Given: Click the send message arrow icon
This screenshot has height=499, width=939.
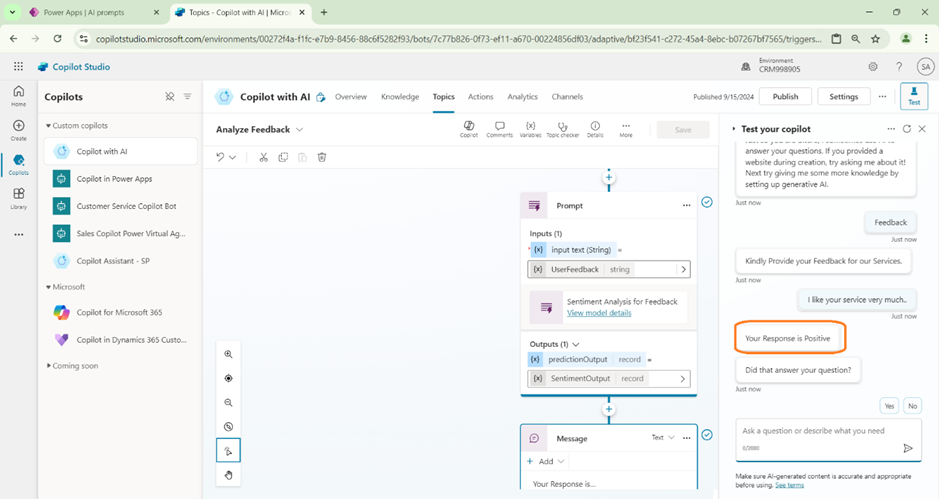Looking at the screenshot, I should tap(908, 448).
